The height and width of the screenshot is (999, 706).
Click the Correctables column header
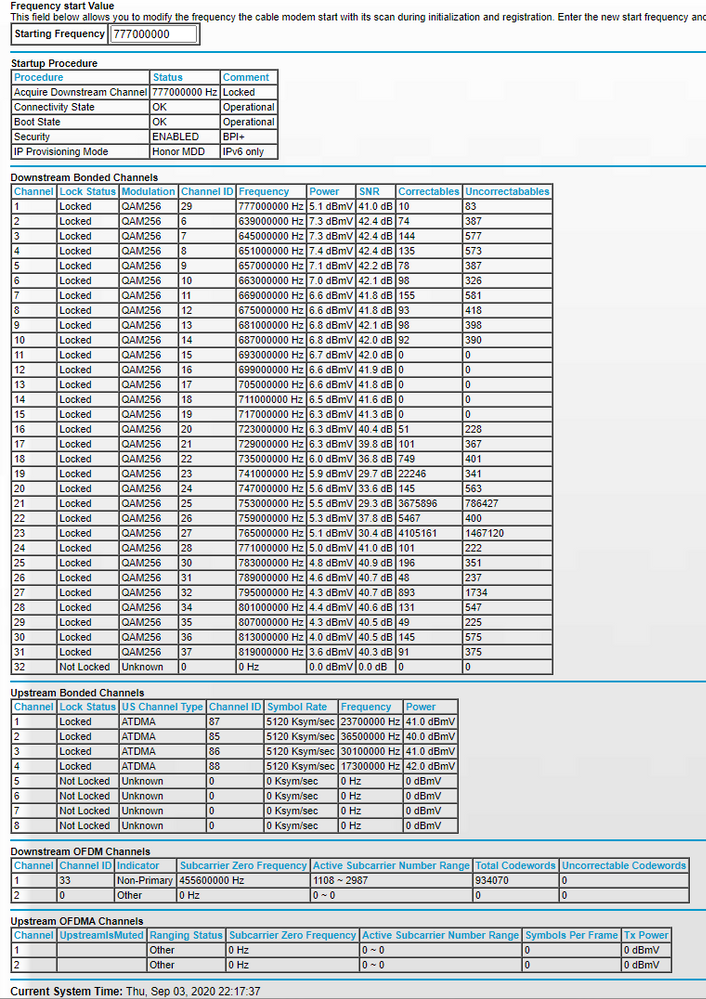(x=428, y=191)
